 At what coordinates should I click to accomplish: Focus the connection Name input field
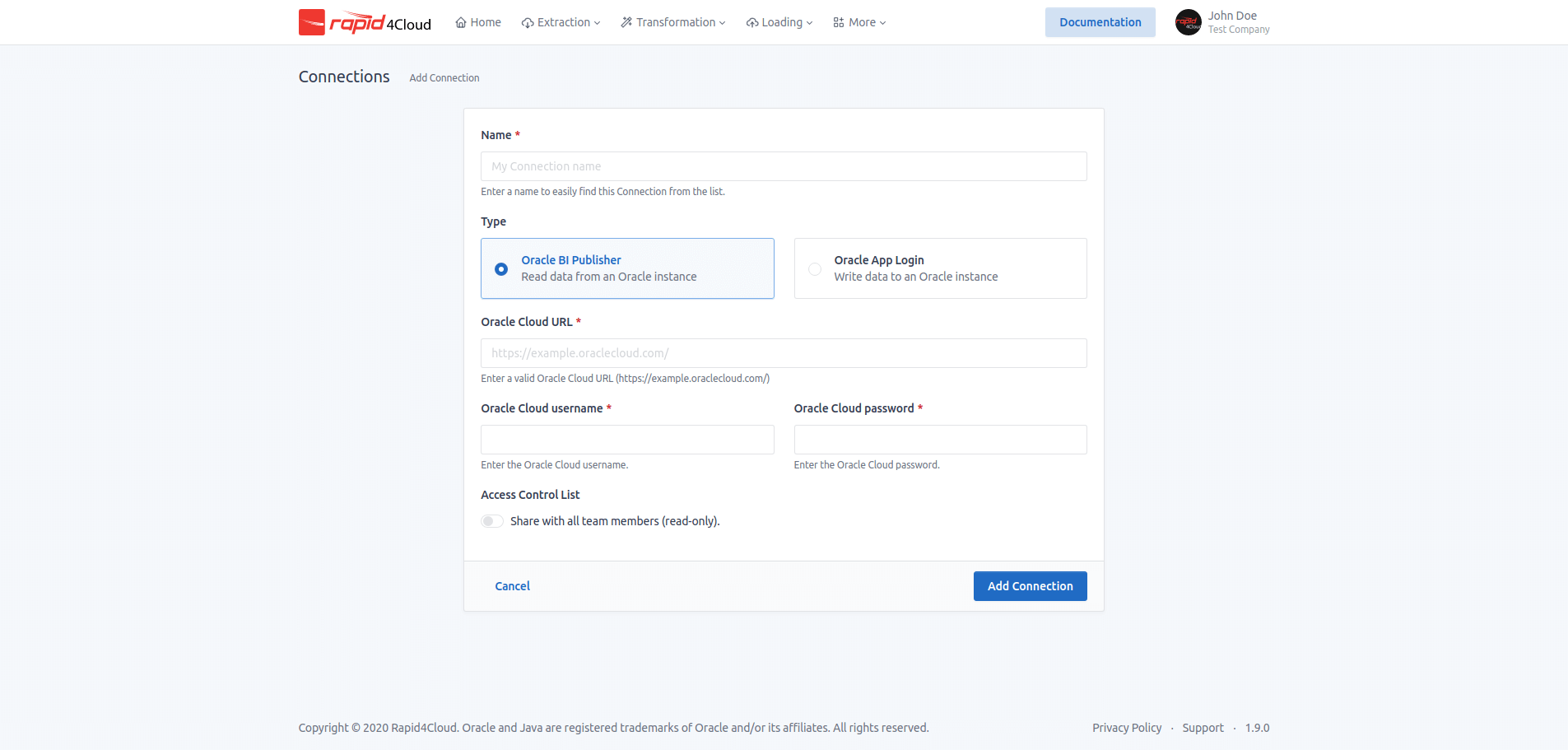click(x=784, y=166)
